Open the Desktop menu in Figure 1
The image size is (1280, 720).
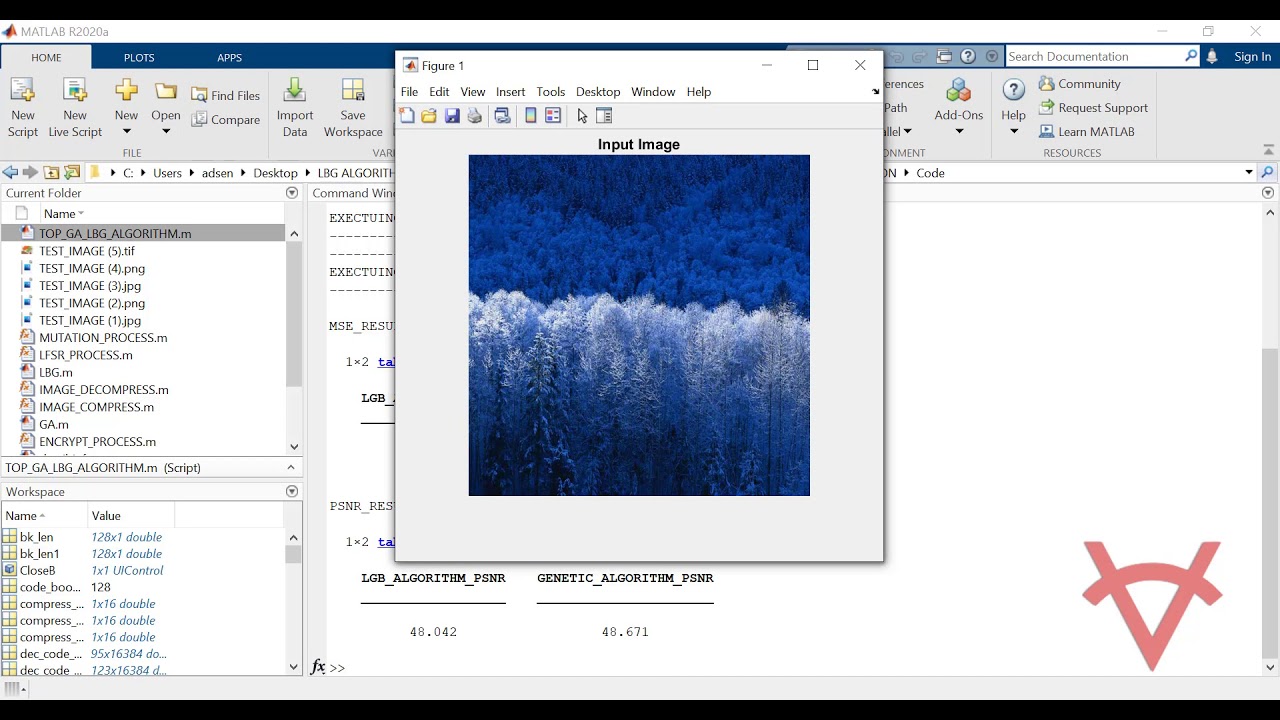[x=598, y=92]
